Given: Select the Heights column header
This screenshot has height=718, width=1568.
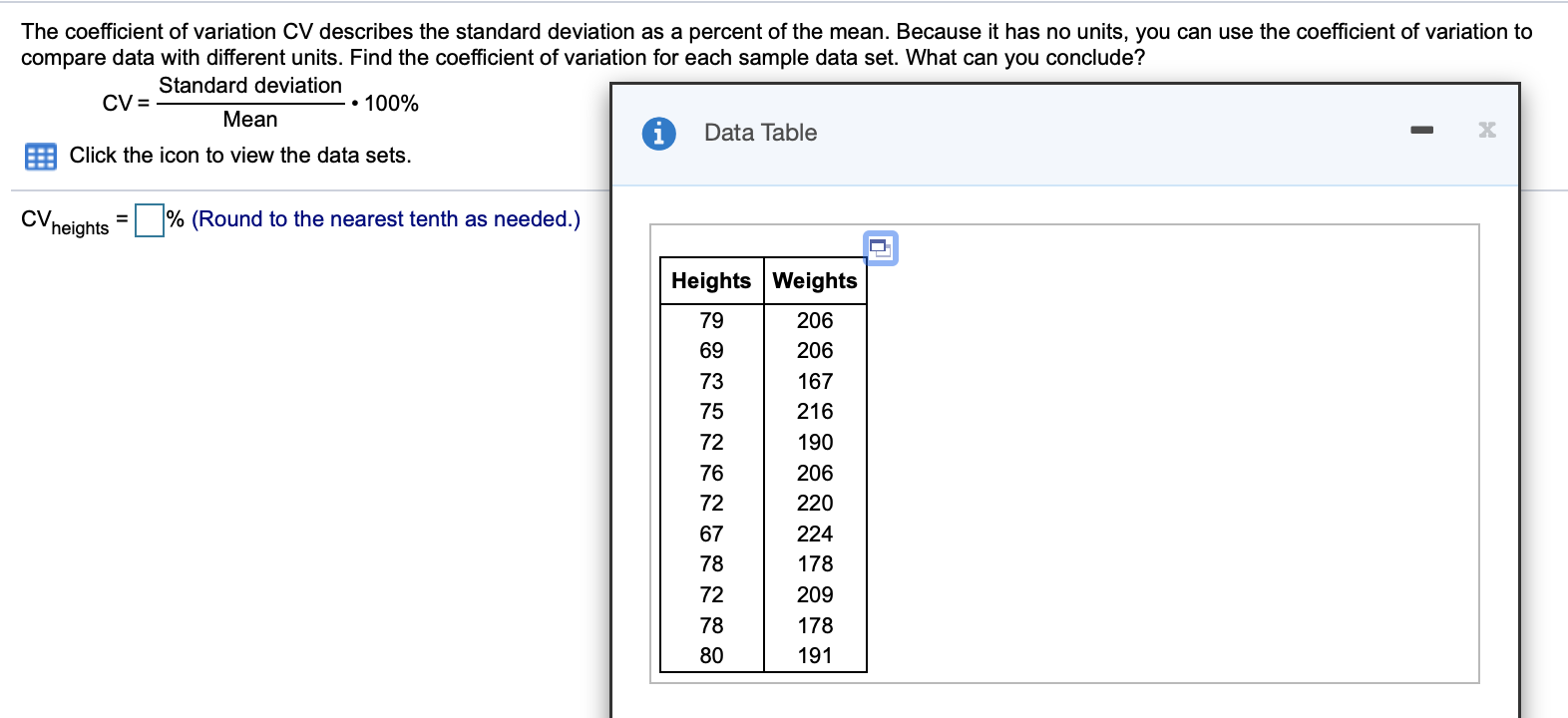Looking at the screenshot, I should pyautogui.click(x=711, y=281).
